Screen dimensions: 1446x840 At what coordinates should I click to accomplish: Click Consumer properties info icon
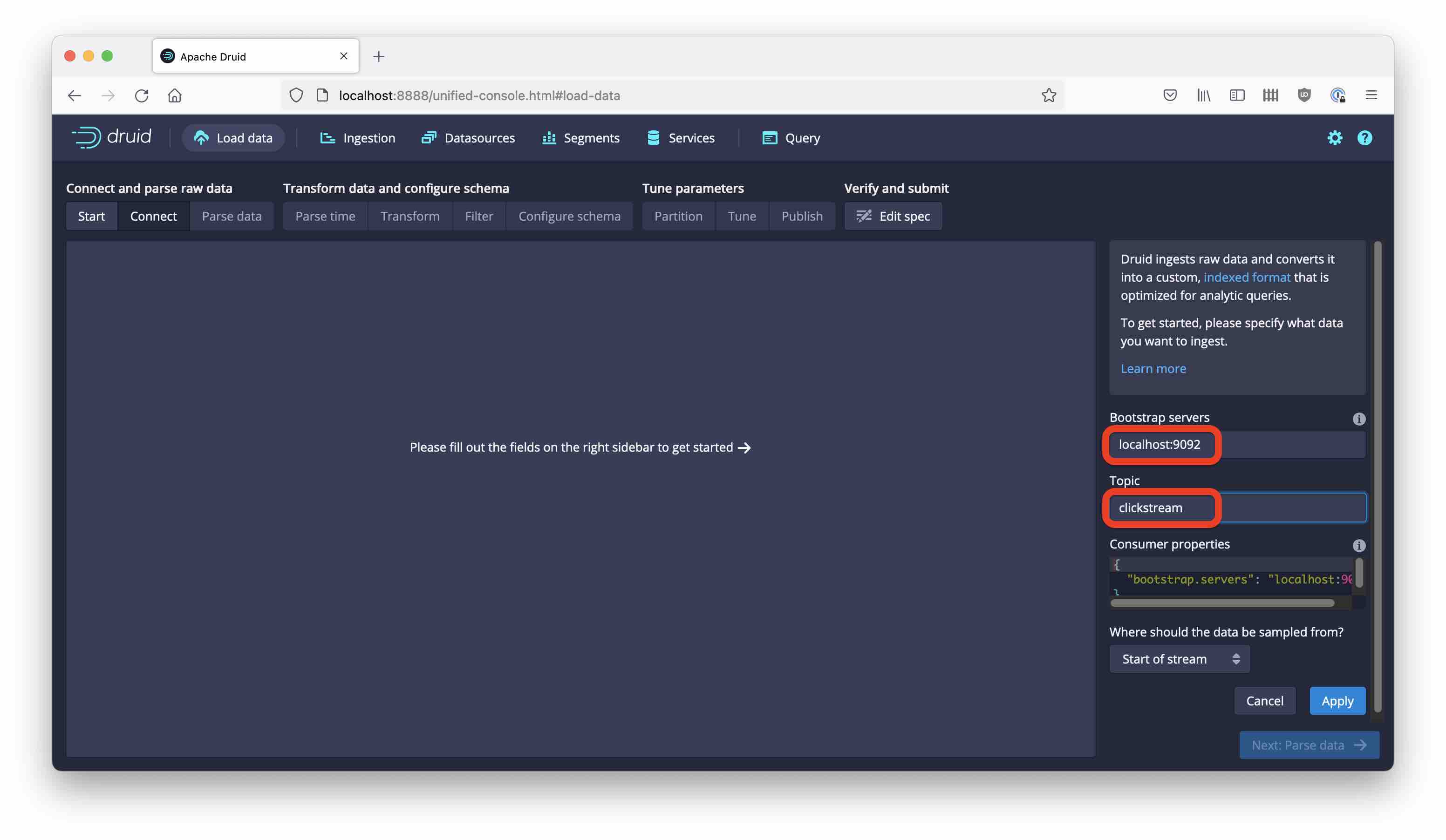[1358, 545]
